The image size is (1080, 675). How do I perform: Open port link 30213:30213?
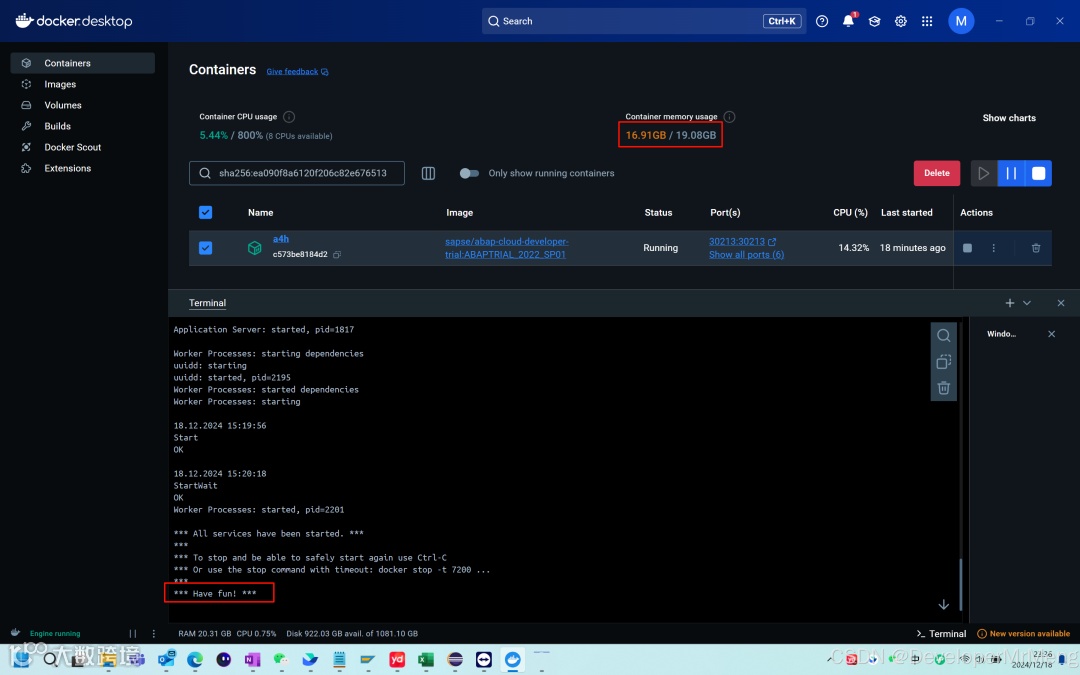pyautogui.click(x=742, y=241)
